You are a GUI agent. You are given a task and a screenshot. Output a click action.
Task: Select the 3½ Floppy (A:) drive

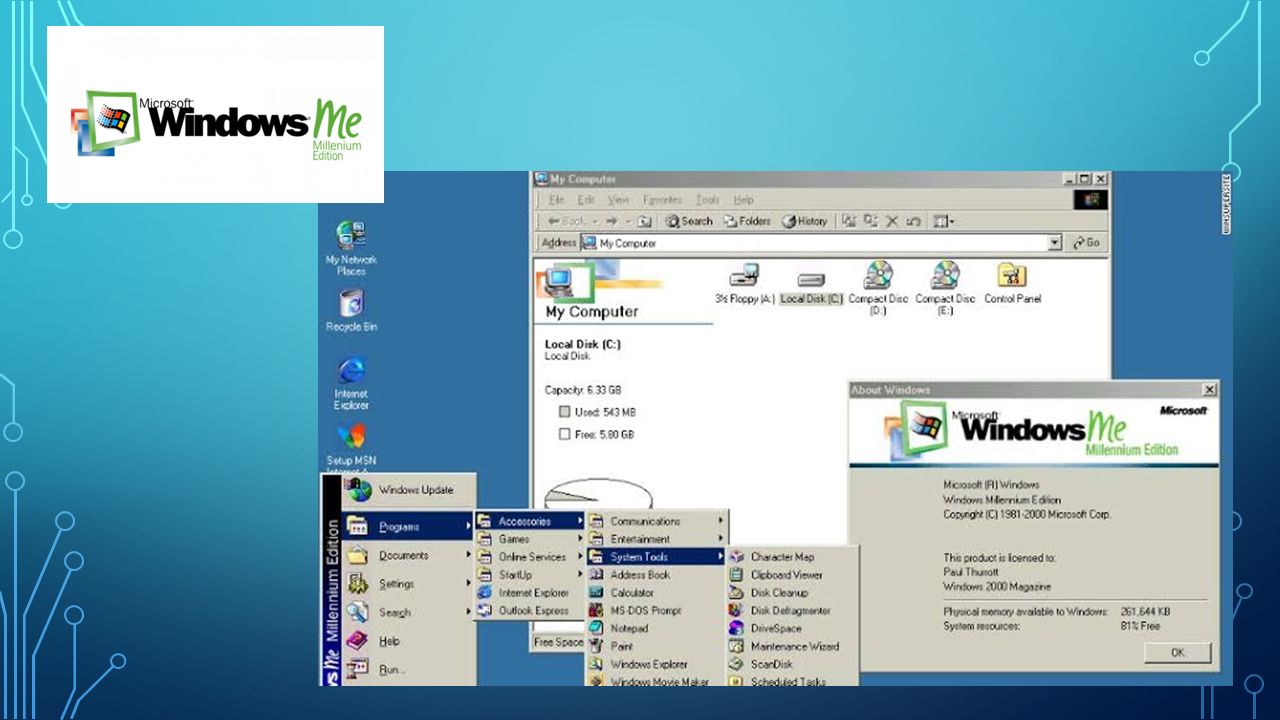pyautogui.click(x=745, y=283)
